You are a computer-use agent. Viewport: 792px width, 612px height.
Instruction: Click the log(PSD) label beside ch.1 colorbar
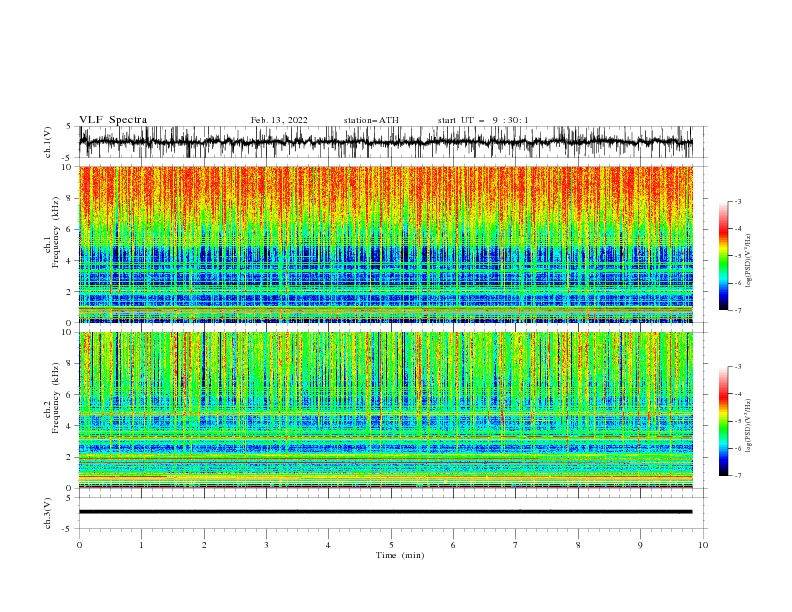(x=749, y=261)
